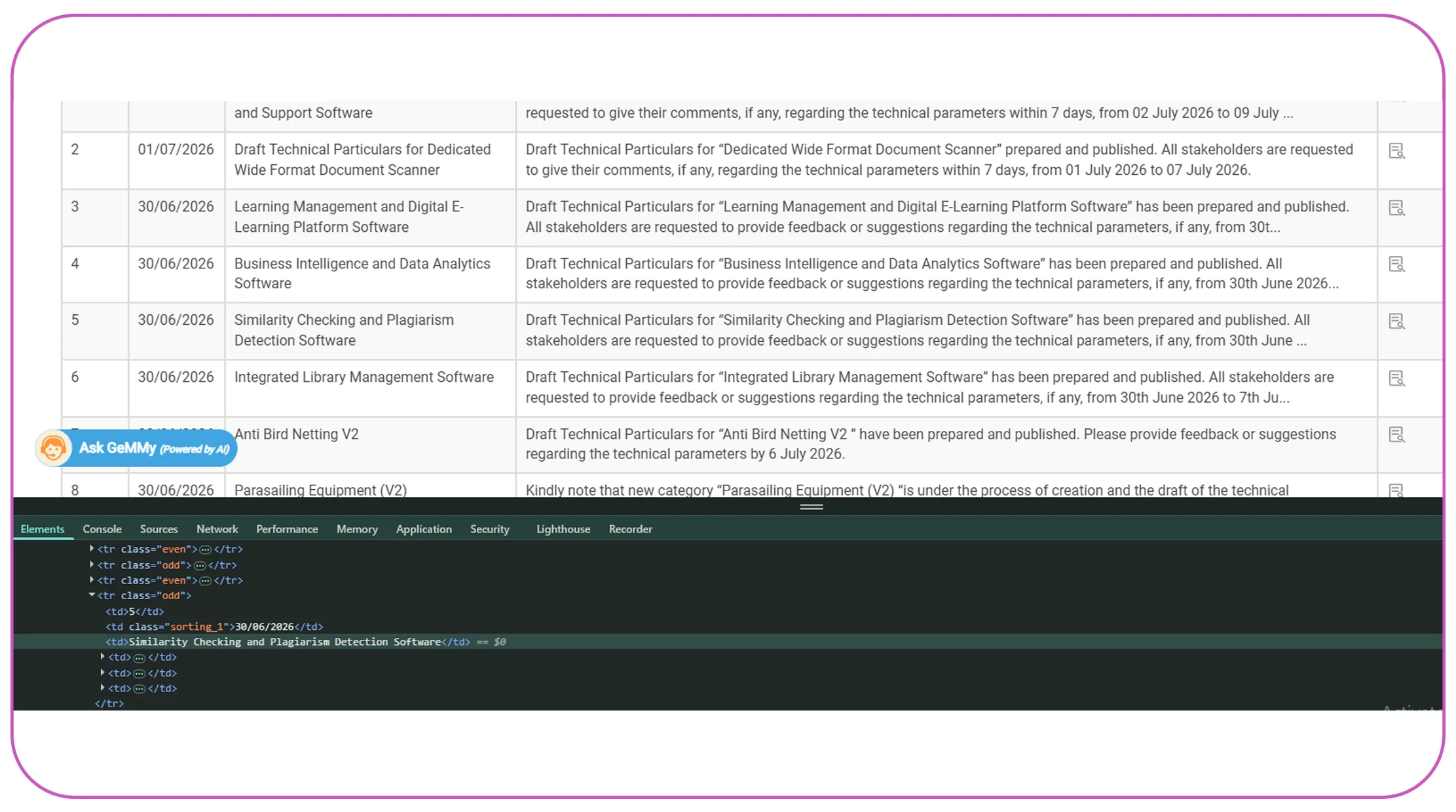Open the Application tab
Image resolution: width=1456 pixels, height=812 pixels.
(x=424, y=529)
